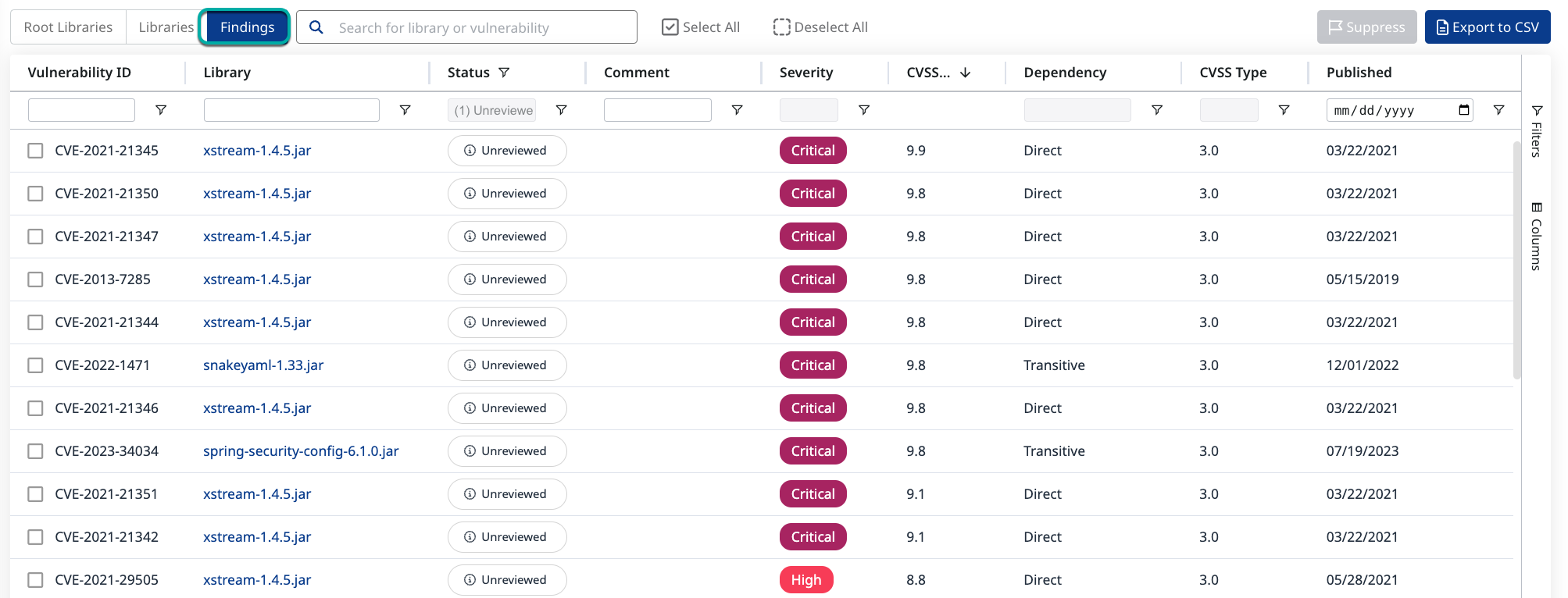Open the snakeyaml-1.33.jar library link

point(263,365)
